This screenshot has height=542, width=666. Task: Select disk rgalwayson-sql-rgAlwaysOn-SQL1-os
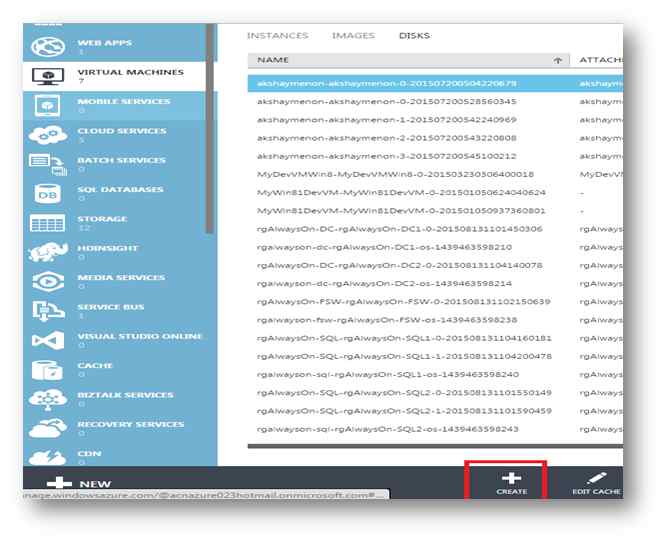(x=388, y=375)
